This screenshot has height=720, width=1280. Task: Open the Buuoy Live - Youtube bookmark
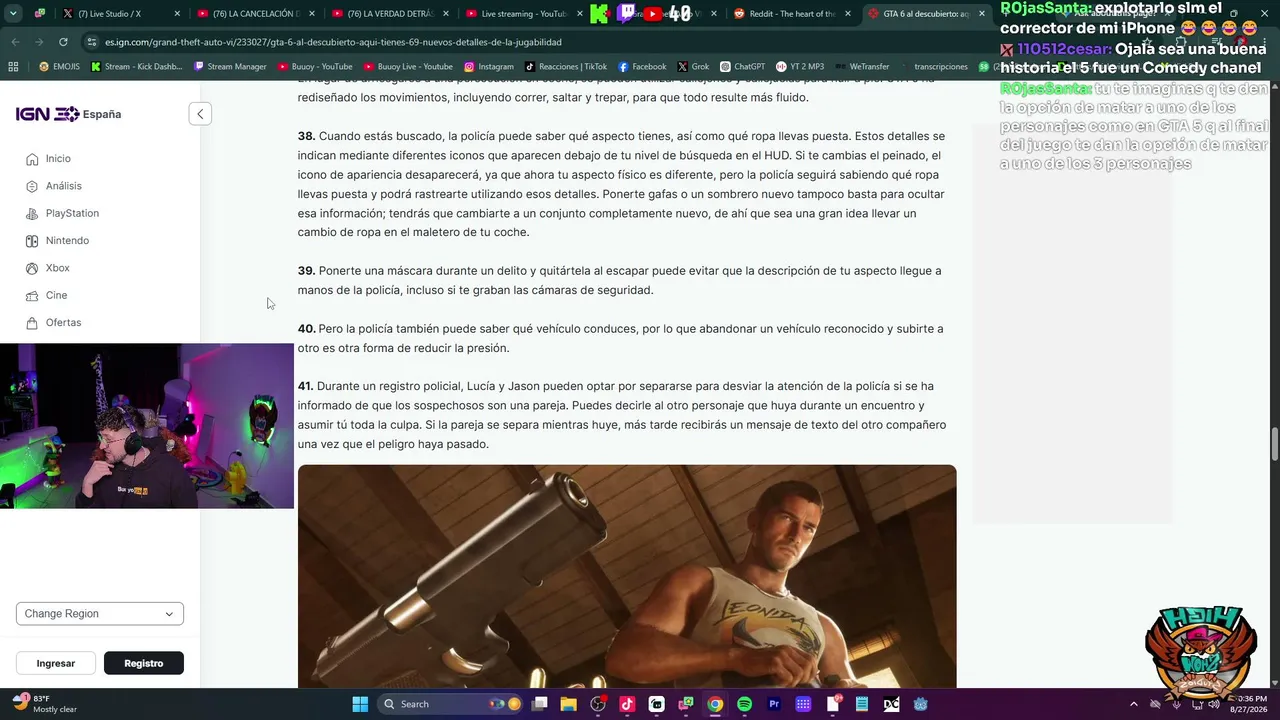click(x=408, y=67)
